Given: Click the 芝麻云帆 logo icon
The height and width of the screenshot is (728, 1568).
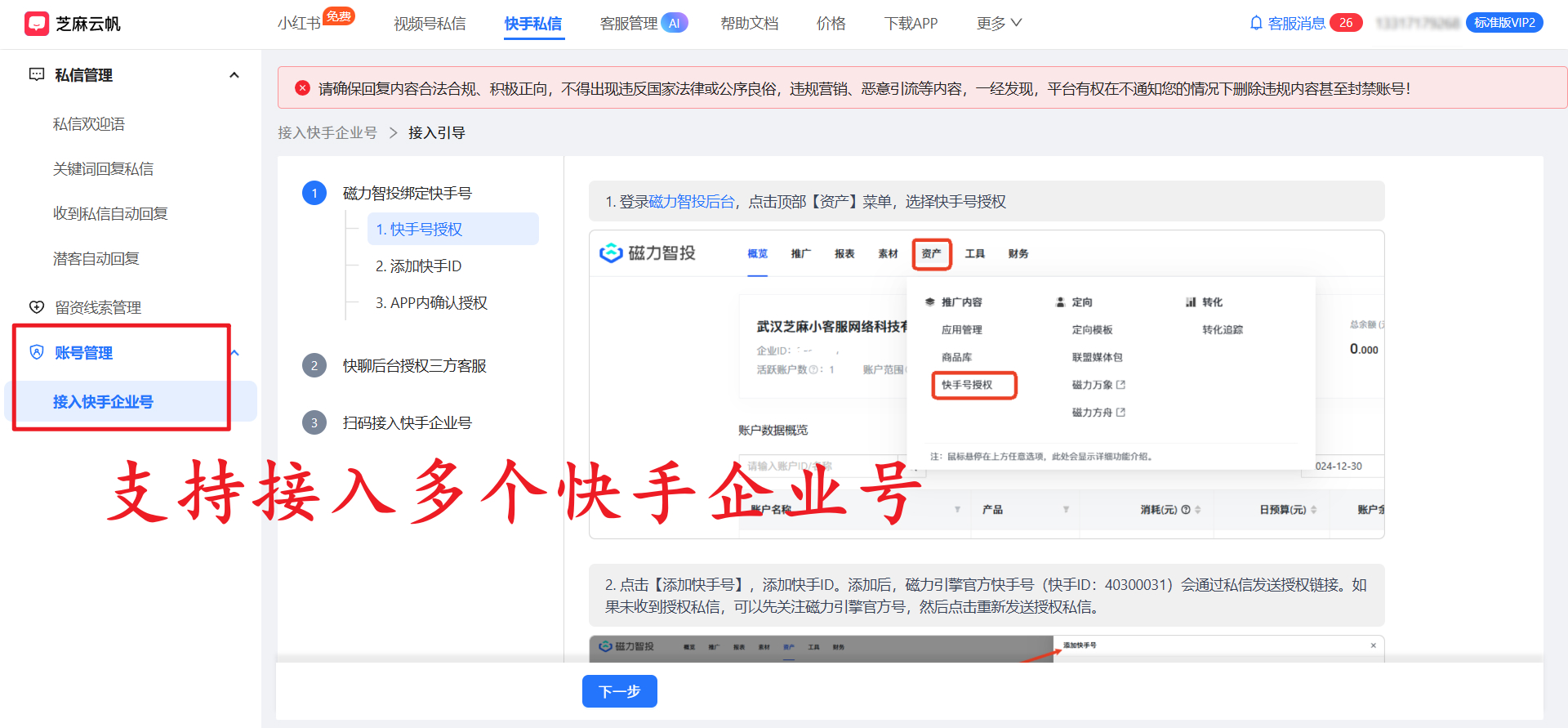Looking at the screenshot, I should [x=37, y=24].
